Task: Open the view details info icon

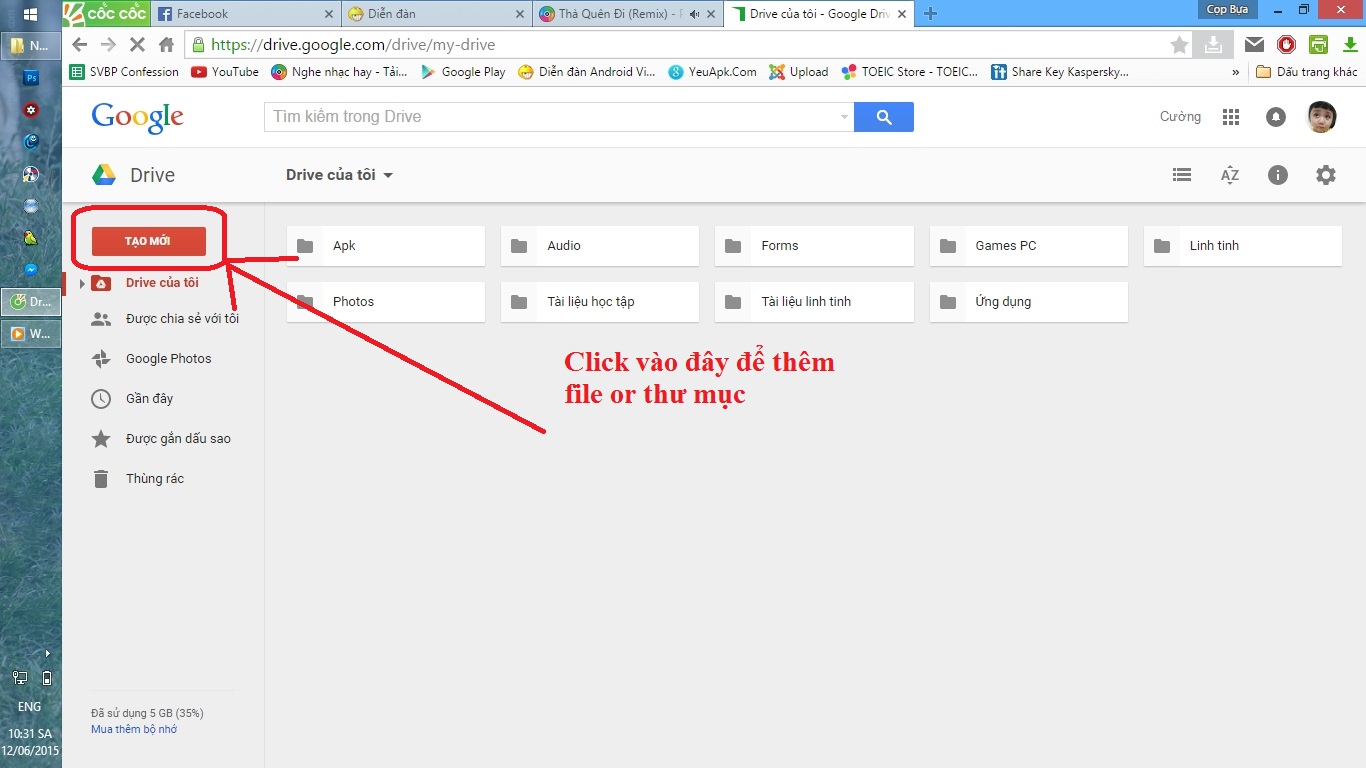Action: (1277, 175)
